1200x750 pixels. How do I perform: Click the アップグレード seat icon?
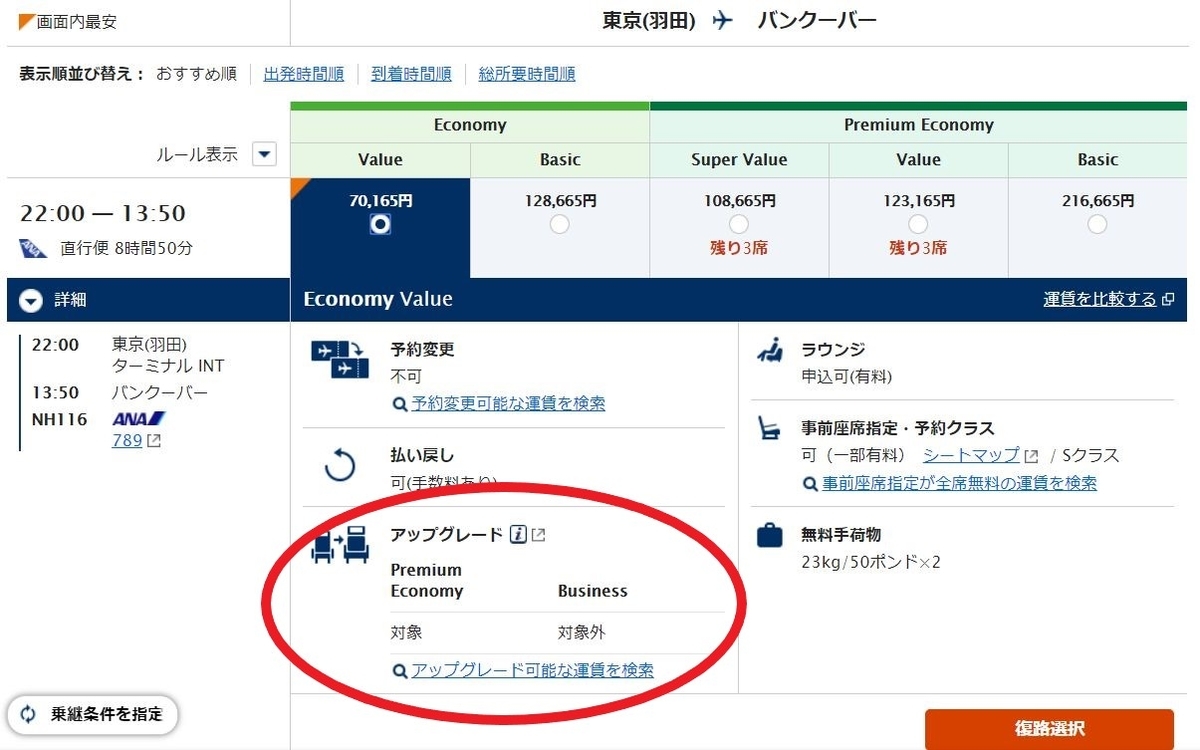coord(340,544)
